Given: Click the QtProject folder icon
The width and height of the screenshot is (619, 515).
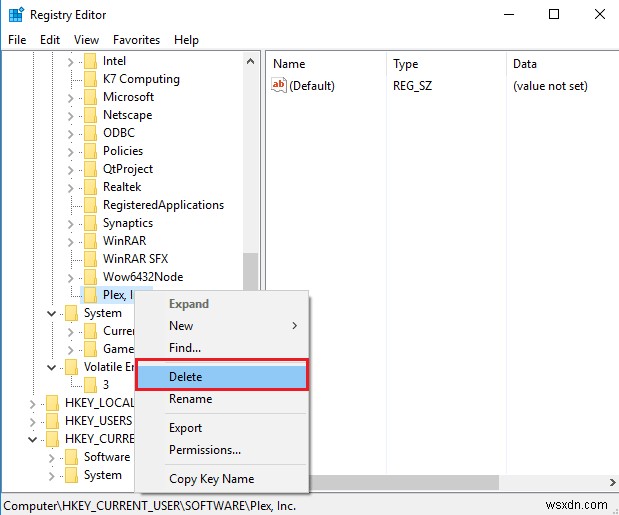Looking at the screenshot, I should point(90,169).
